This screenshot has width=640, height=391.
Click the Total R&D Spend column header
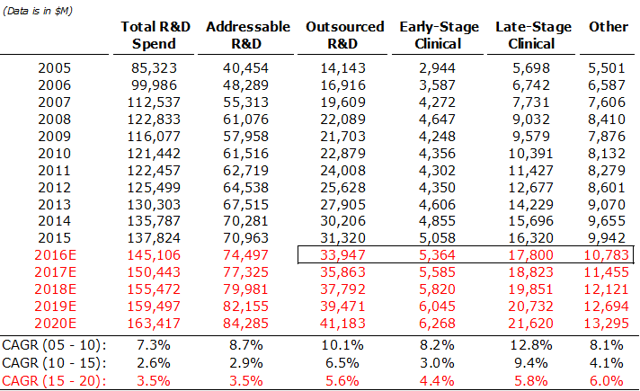point(155,35)
